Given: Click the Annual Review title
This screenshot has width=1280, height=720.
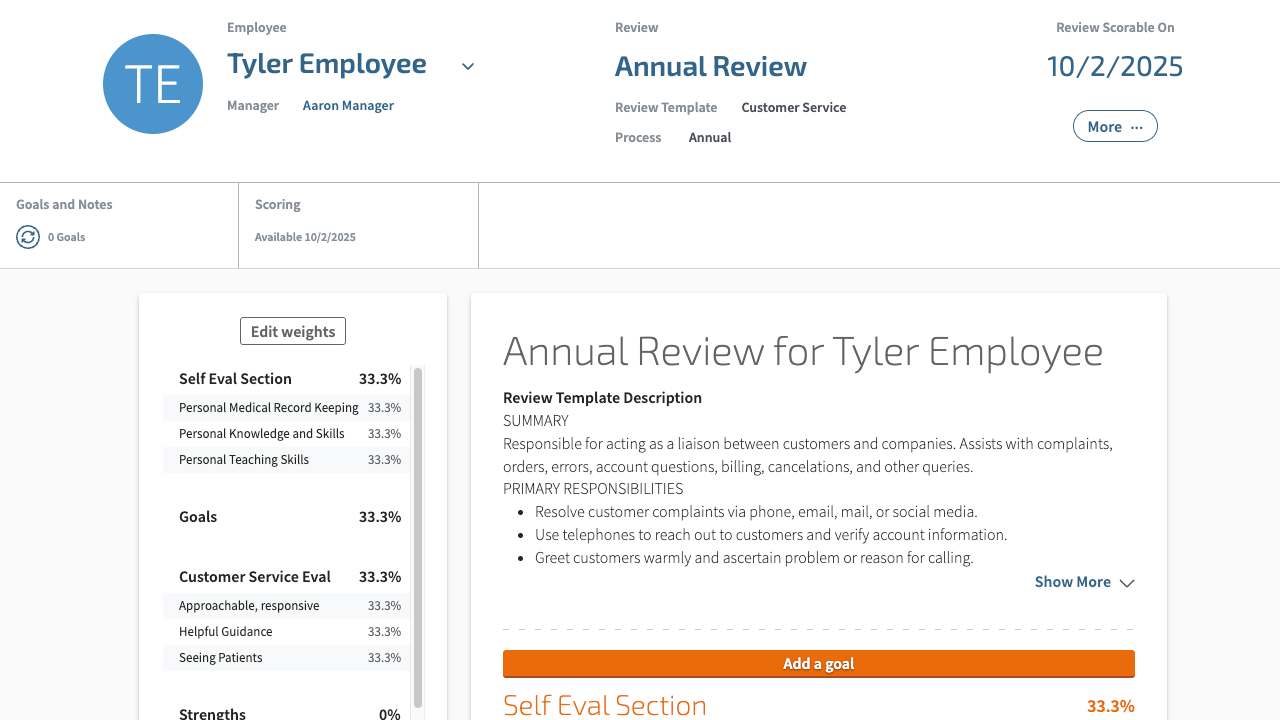Looking at the screenshot, I should [711, 67].
